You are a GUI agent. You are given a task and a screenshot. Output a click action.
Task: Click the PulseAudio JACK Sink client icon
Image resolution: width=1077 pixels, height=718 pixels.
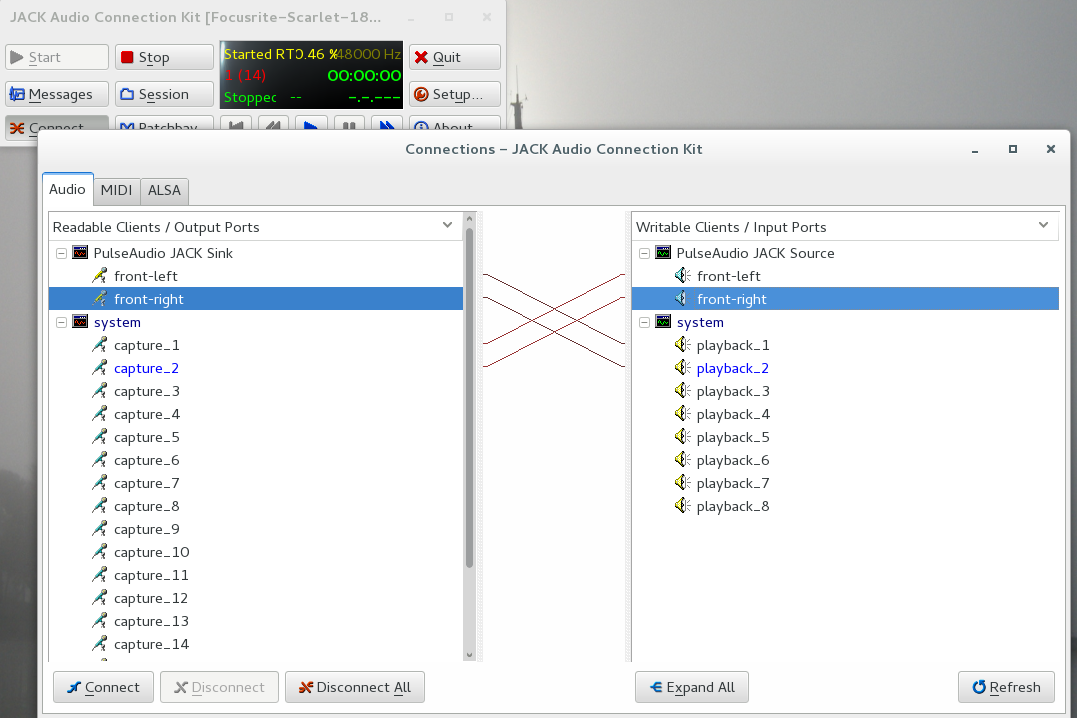(80, 253)
